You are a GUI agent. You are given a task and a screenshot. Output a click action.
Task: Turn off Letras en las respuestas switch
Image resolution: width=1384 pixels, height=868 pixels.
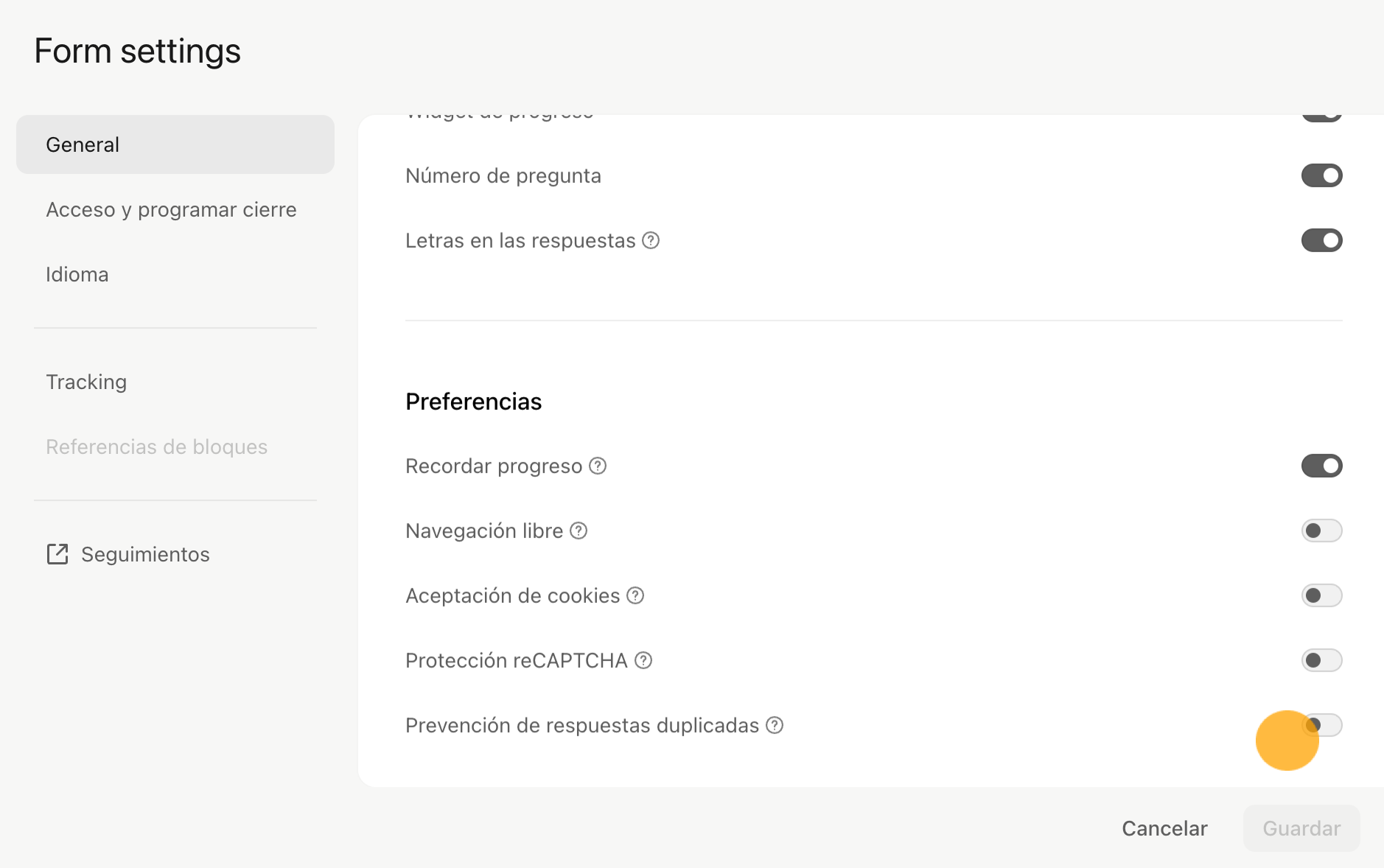point(1321,240)
